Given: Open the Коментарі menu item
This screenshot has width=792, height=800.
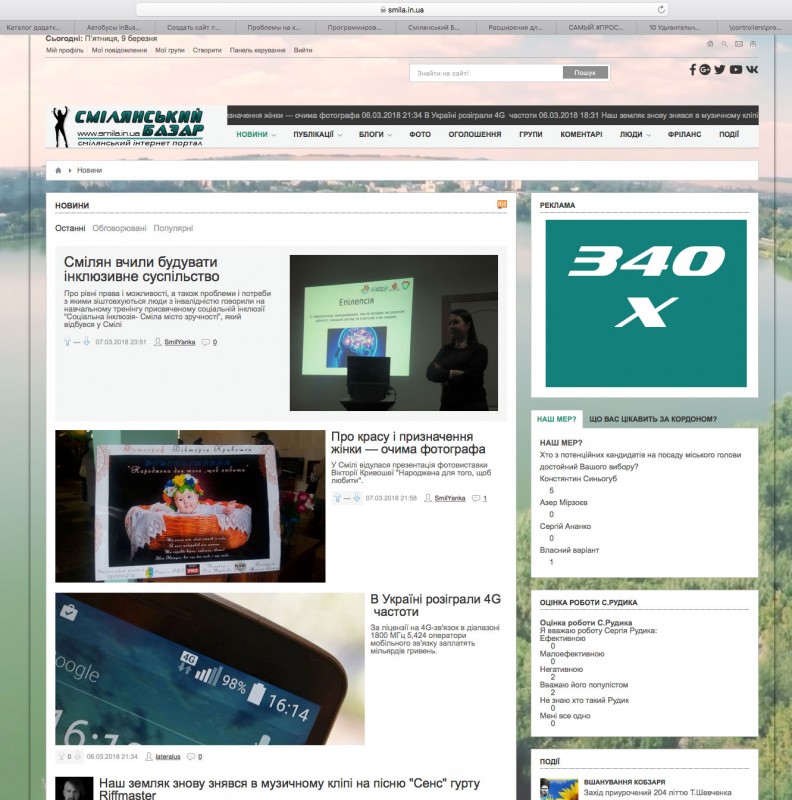Looking at the screenshot, I should tap(581, 135).
